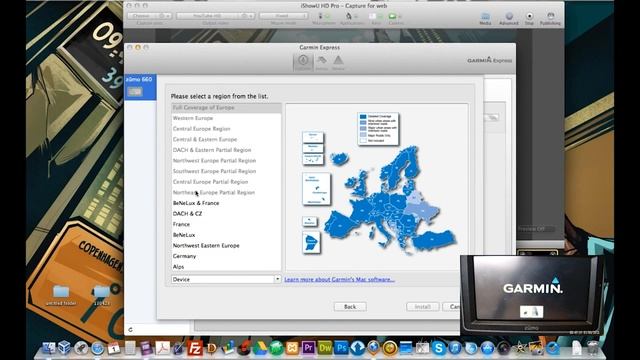Select DACH & Eastern Partial Region

tap(226, 150)
